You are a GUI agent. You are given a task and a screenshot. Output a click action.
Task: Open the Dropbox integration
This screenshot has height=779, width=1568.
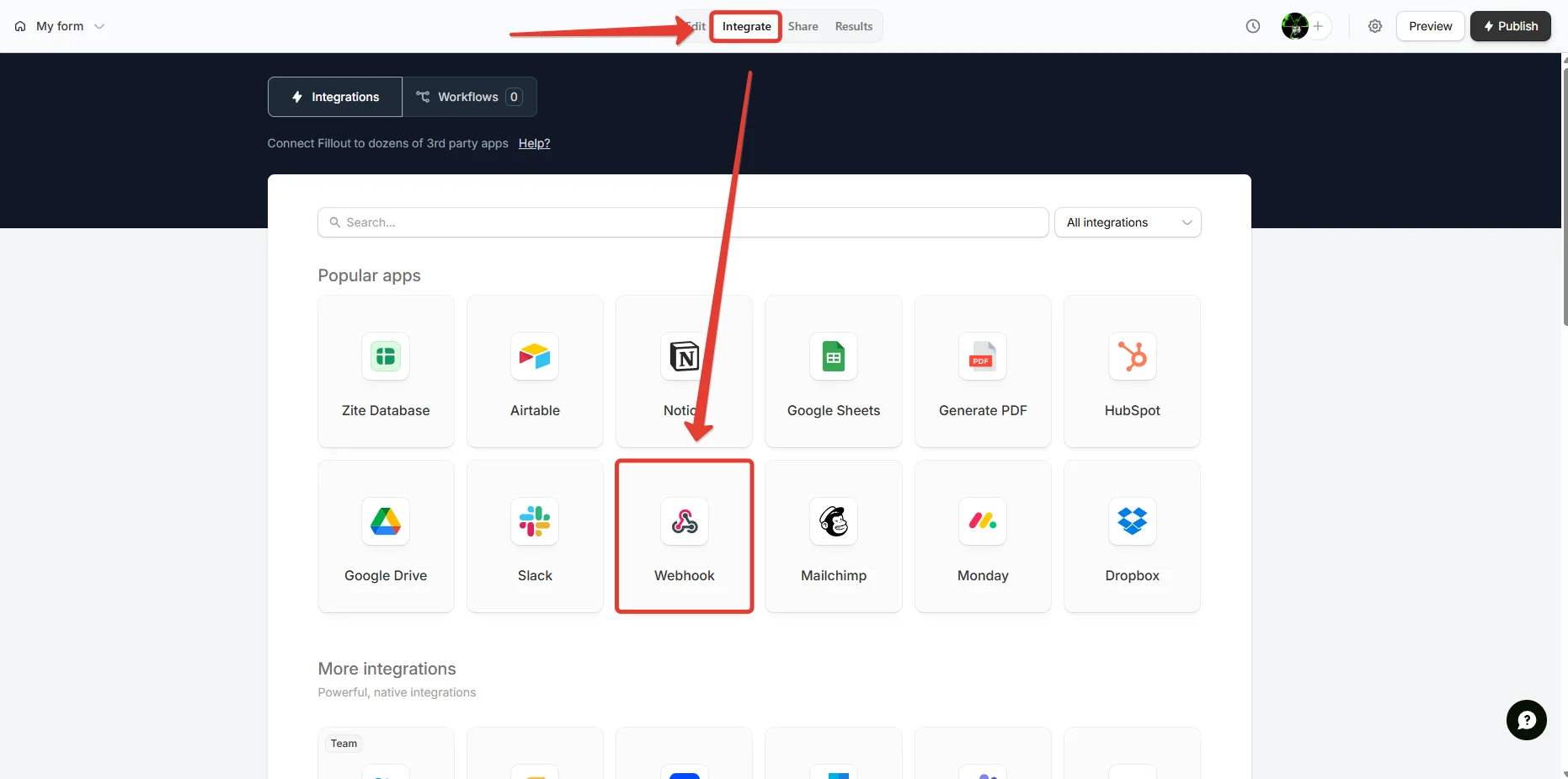pos(1132,536)
